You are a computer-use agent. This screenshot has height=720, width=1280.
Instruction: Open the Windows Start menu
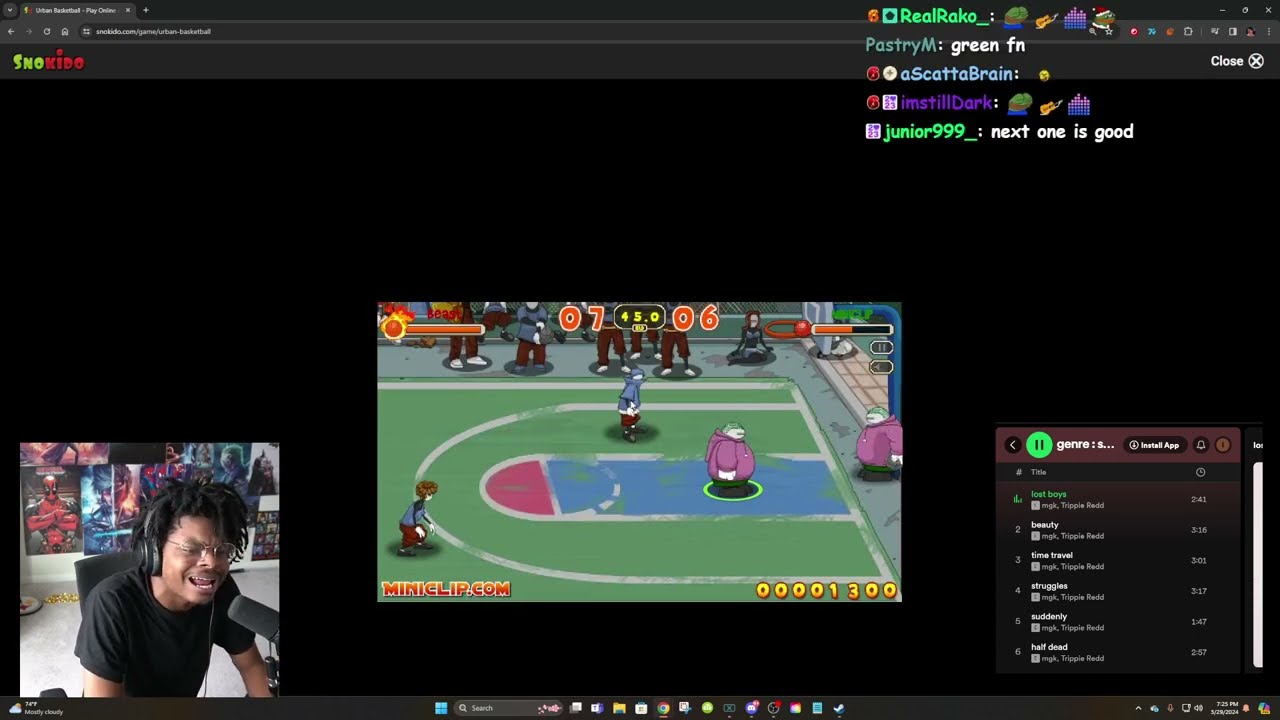click(x=441, y=708)
